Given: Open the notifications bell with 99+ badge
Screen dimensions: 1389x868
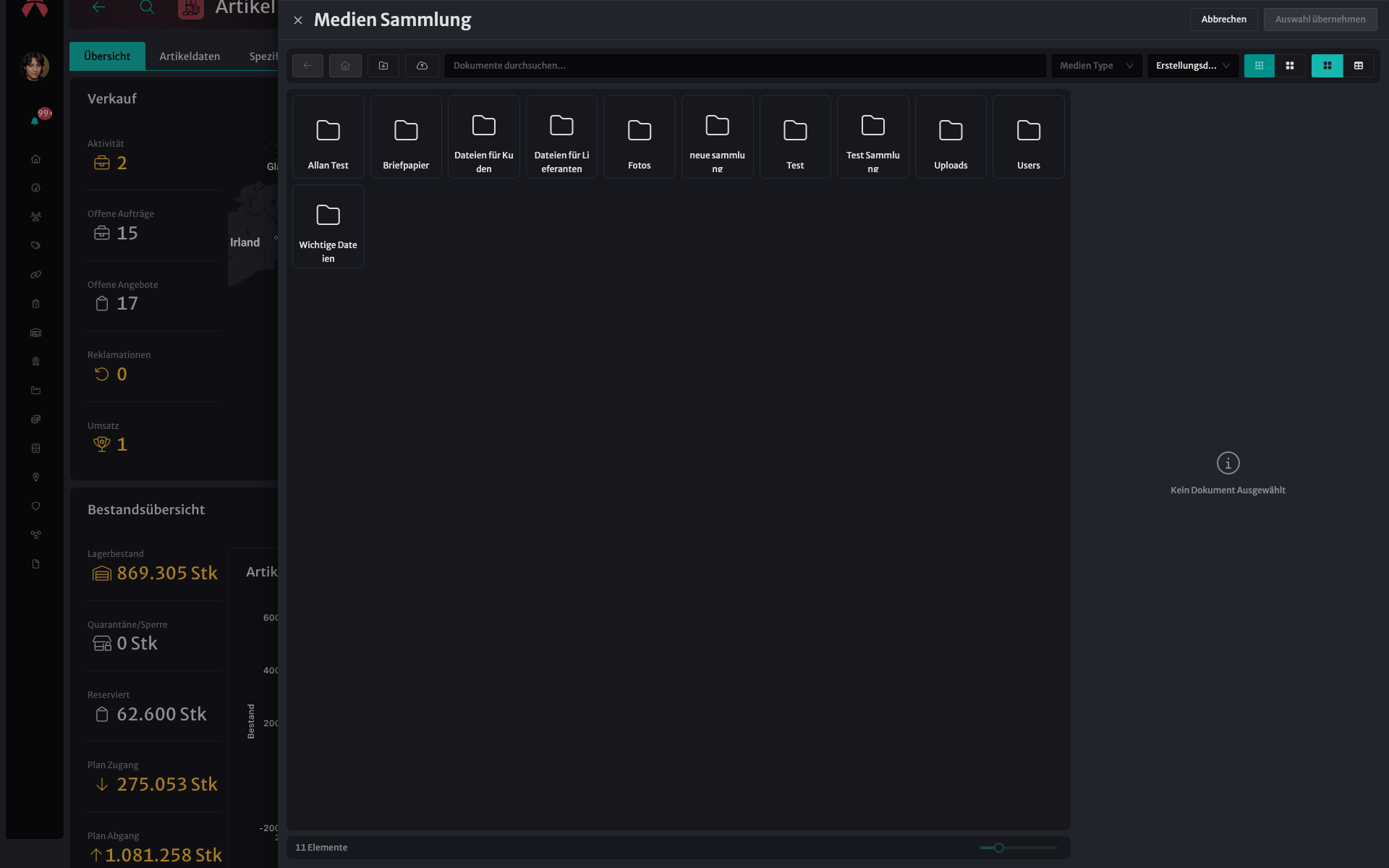Looking at the screenshot, I should (35, 121).
